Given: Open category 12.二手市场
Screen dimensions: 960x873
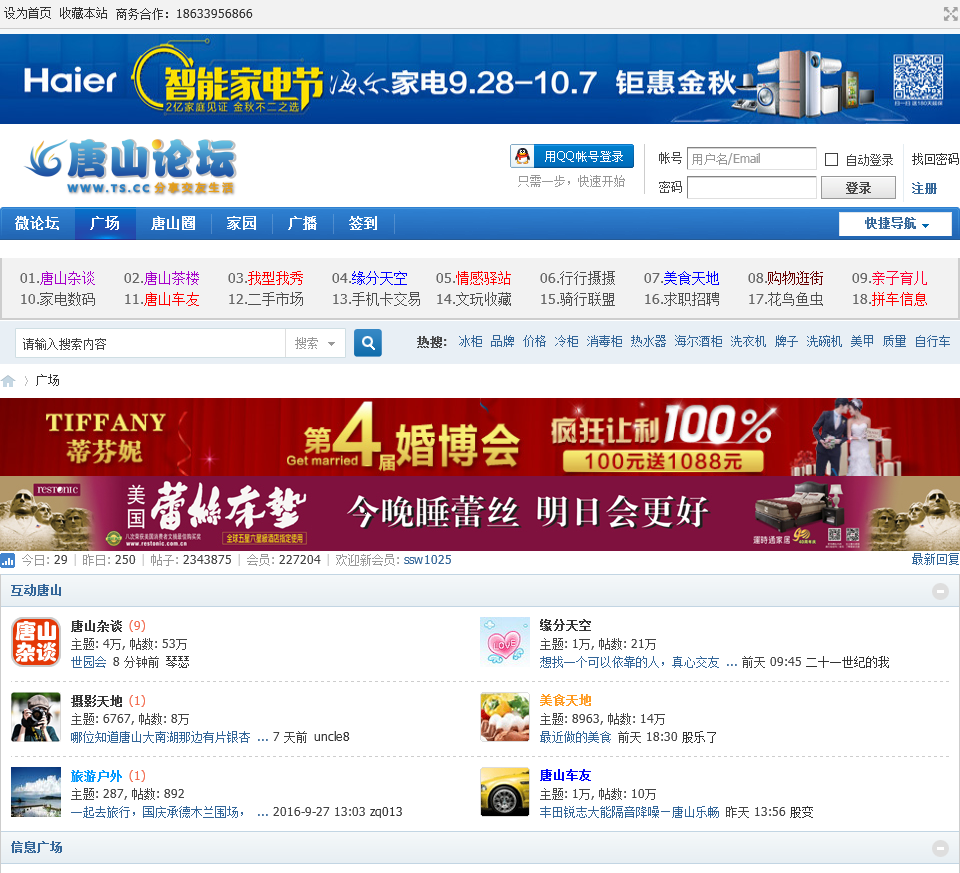Looking at the screenshot, I should (266, 299).
